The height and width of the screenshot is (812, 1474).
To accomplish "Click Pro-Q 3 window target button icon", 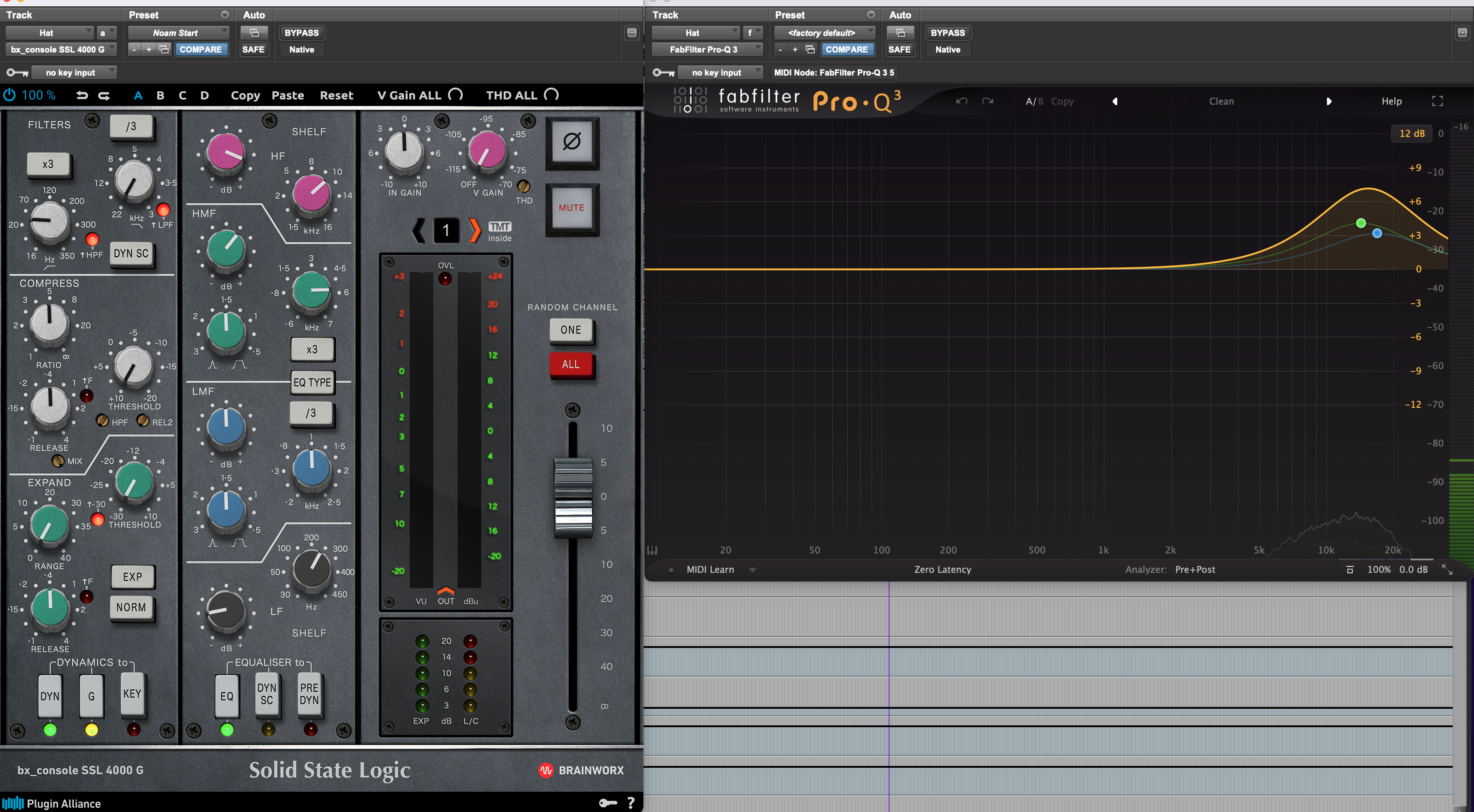I will pos(1462,33).
